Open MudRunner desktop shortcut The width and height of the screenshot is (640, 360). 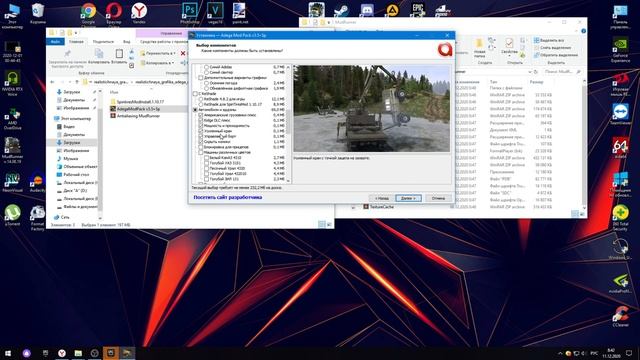tap(12, 150)
